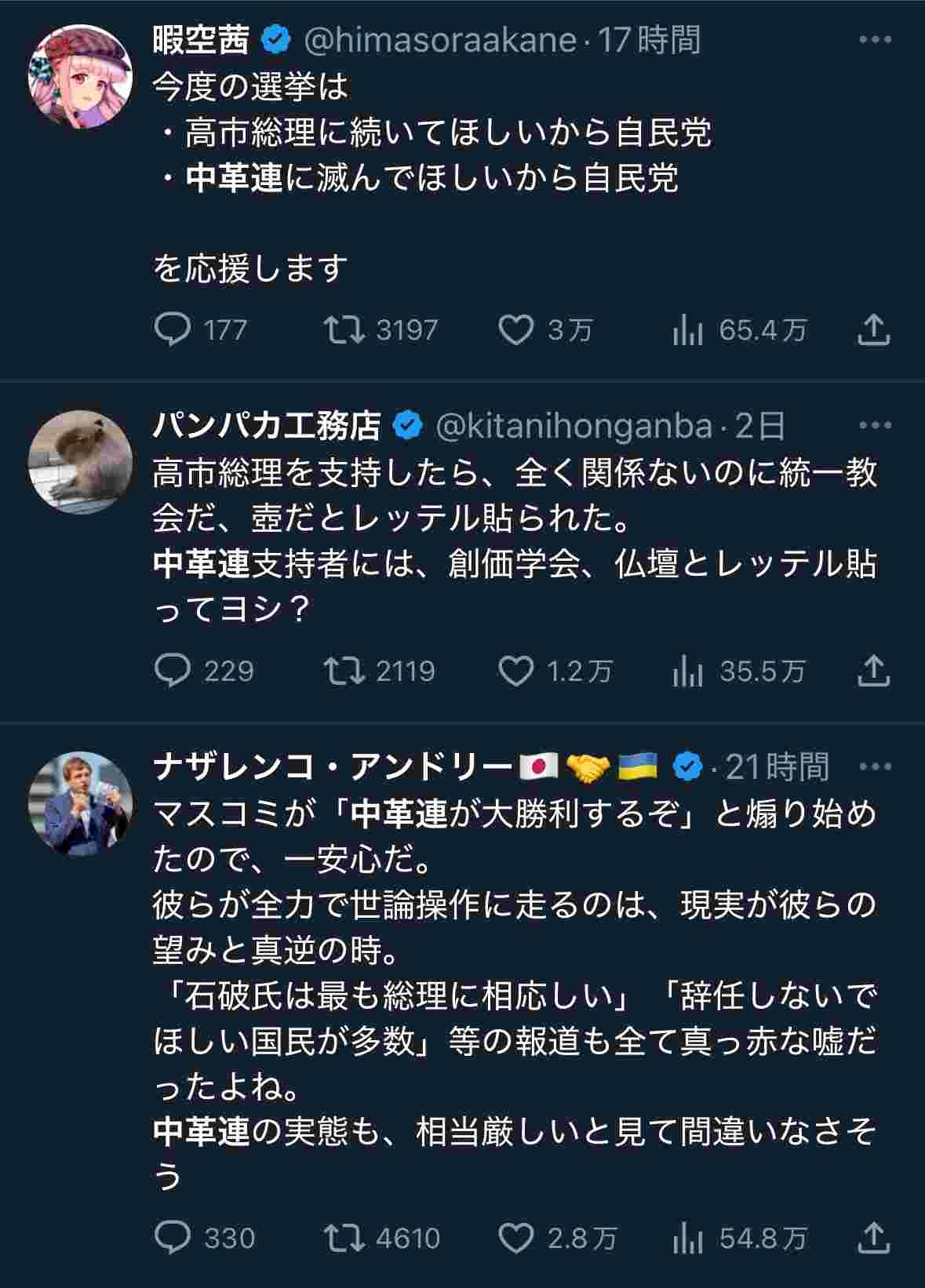This screenshot has width=925, height=1288.
Task: Open 暇空茜's profile avatar
Action: point(80,76)
